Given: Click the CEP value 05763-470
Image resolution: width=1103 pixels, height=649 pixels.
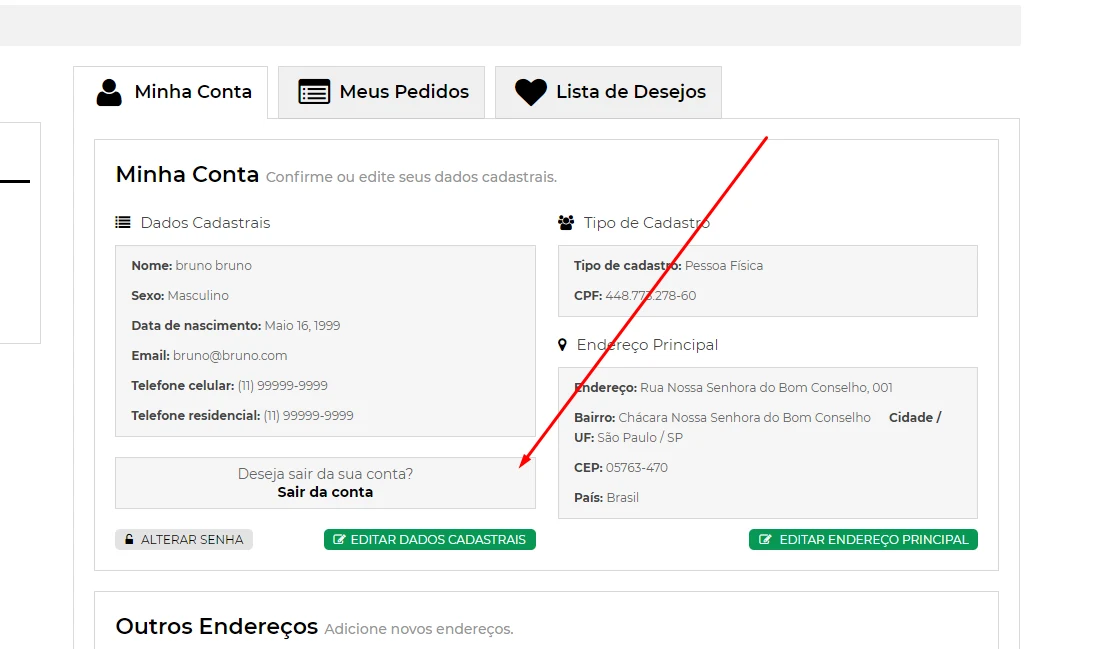Looking at the screenshot, I should (x=637, y=468).
